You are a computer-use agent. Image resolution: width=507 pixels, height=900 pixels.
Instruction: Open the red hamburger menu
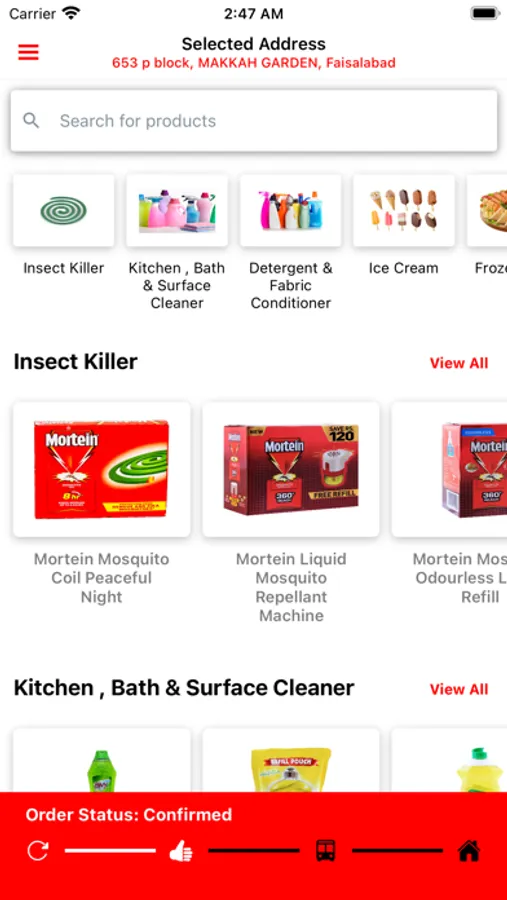(x=28, y=53)
